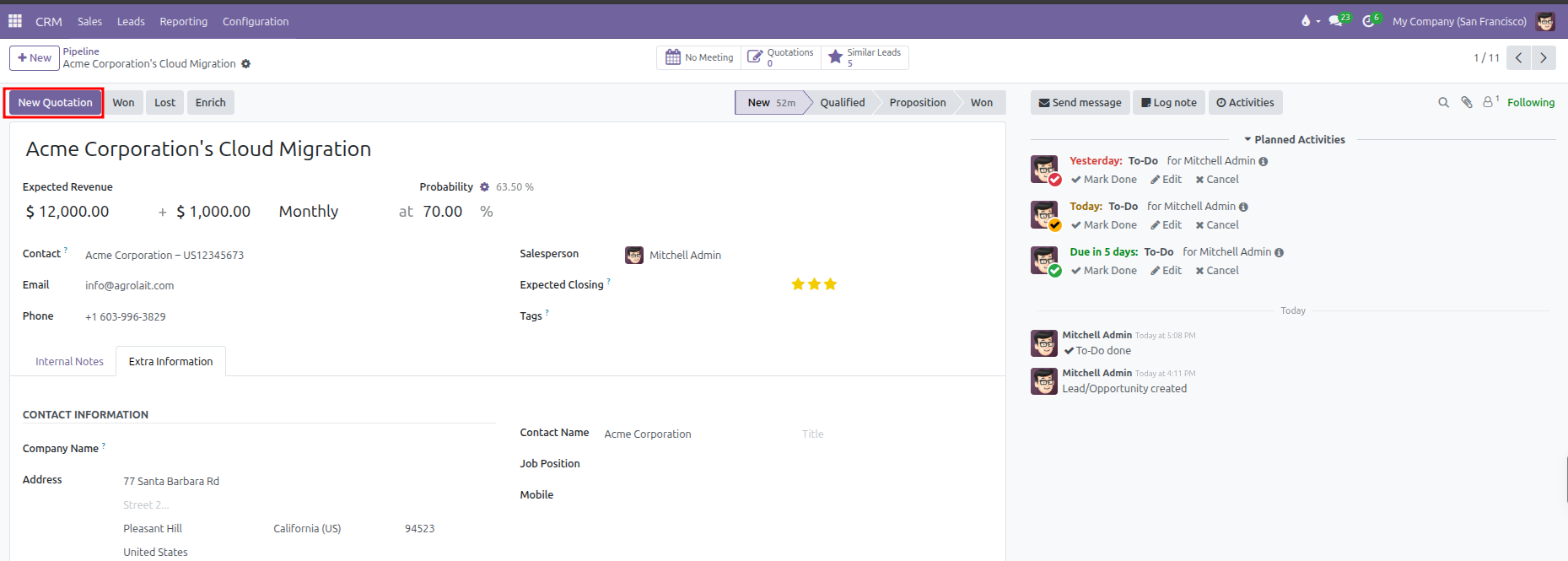
Task: Set priority to first star
Action: [x=798, y=284]
